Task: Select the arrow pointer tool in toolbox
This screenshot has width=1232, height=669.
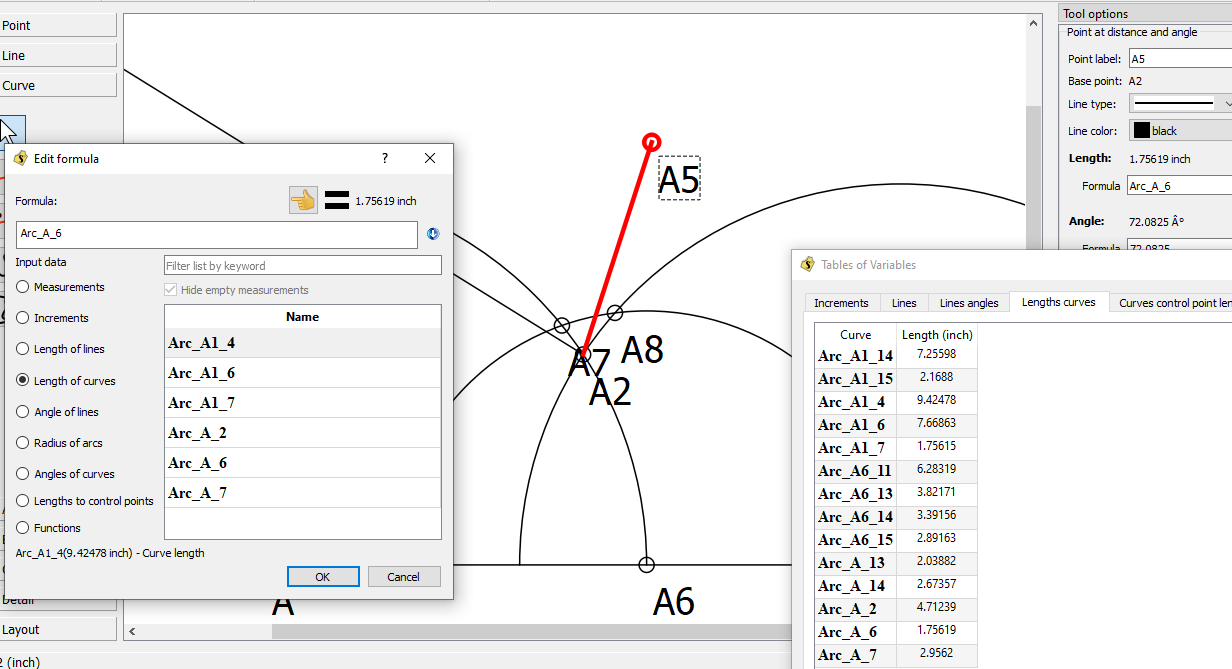Action: (x=10, y=131)
